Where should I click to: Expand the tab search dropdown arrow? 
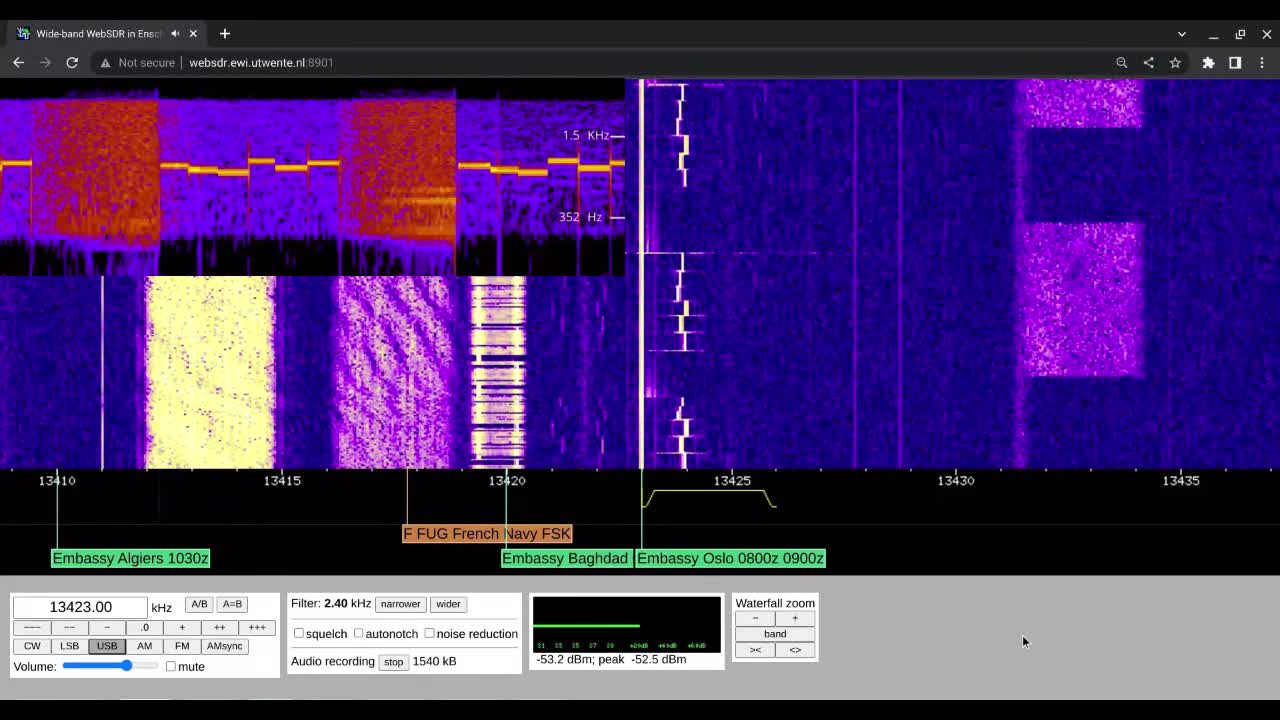[x=1181, y=34]
